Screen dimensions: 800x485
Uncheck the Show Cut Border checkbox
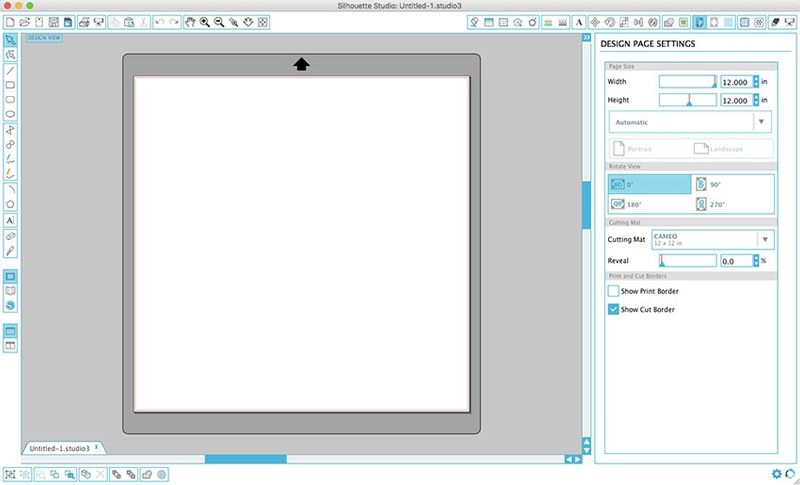click(613, 310)
